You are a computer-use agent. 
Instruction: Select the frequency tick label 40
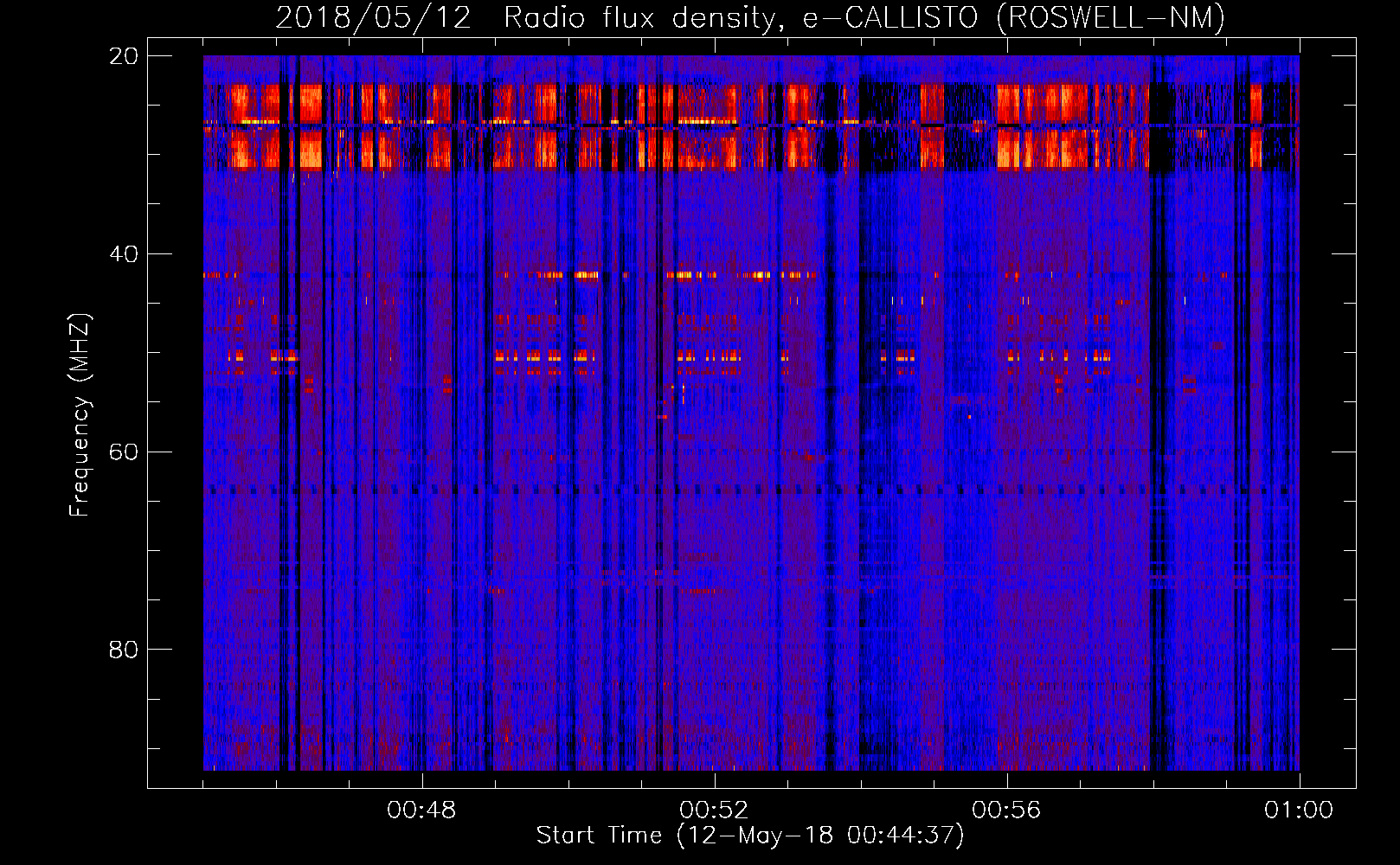tap(124, 254)
